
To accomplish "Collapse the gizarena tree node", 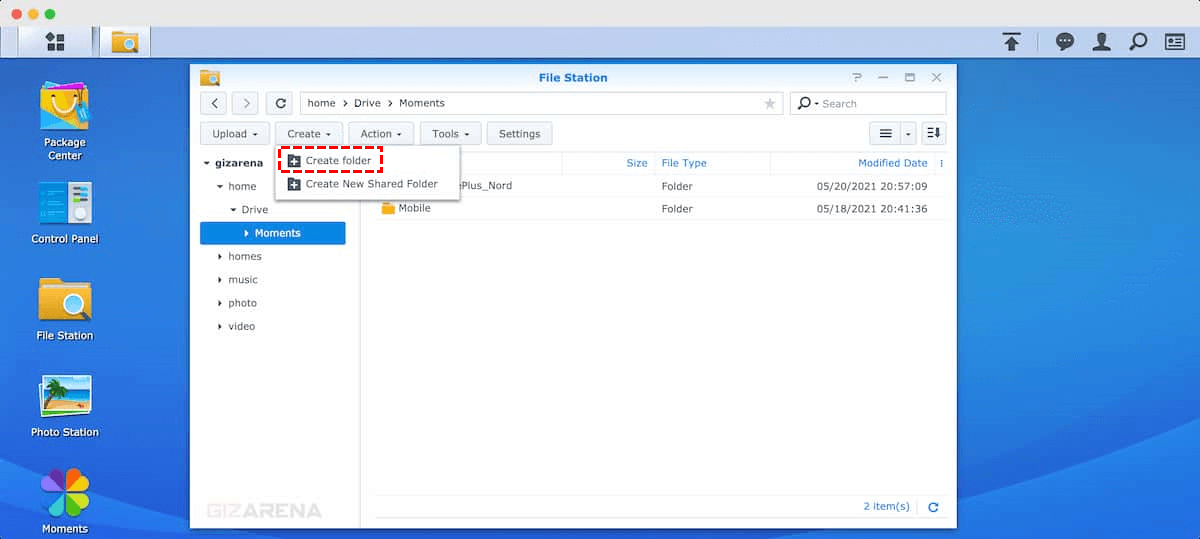I will click(206, 163).
